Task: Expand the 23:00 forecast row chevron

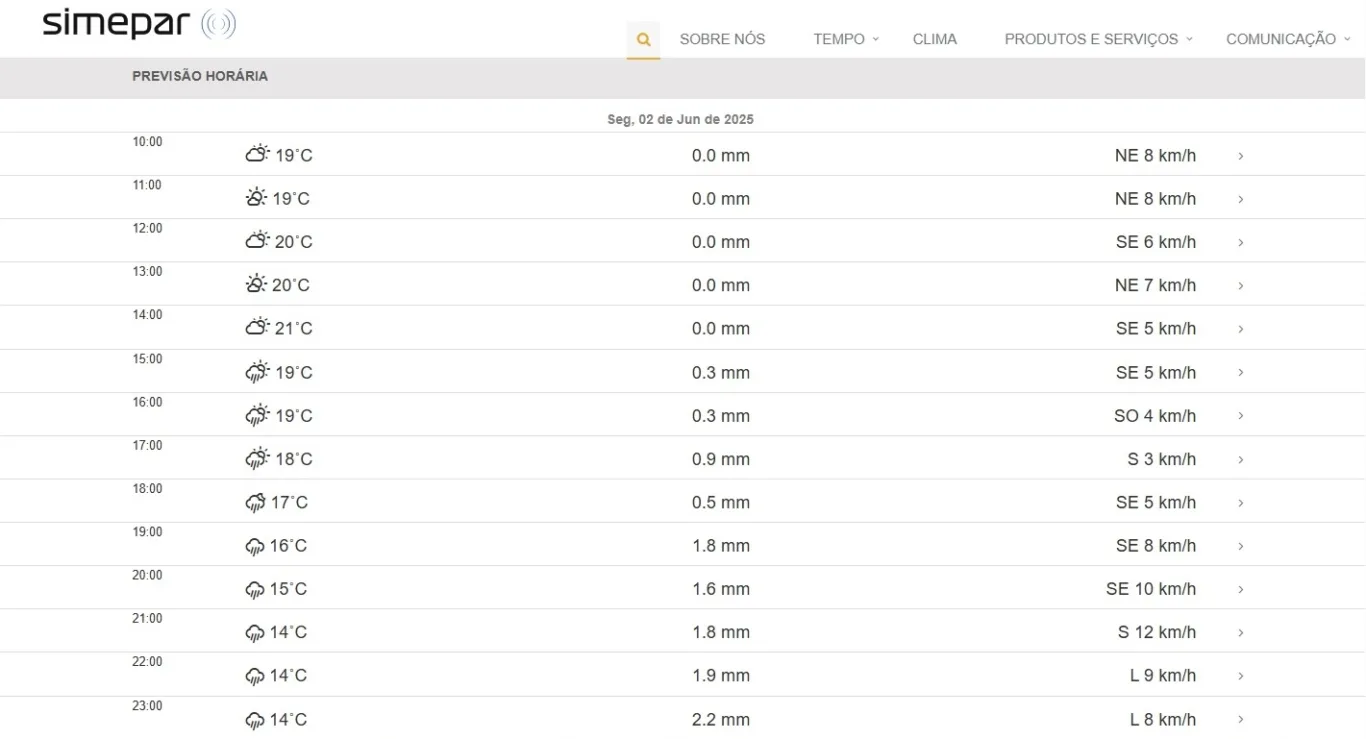Action: pos(1240,719)
